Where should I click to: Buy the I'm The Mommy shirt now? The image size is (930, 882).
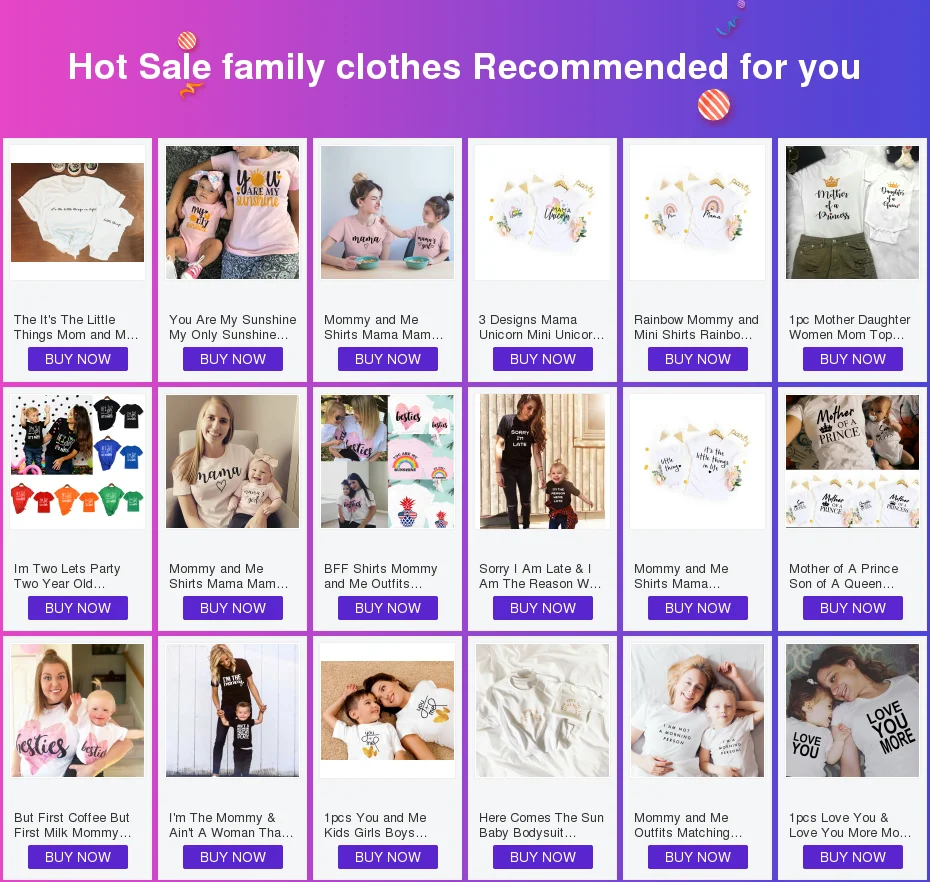click(x=232, y=857)
